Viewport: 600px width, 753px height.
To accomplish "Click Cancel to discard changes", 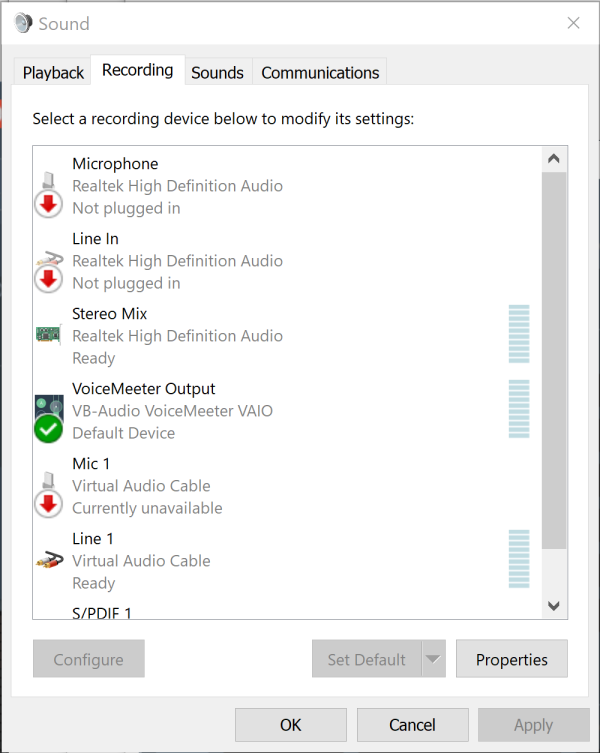I will pyautogui.click(x=412, y=725).
